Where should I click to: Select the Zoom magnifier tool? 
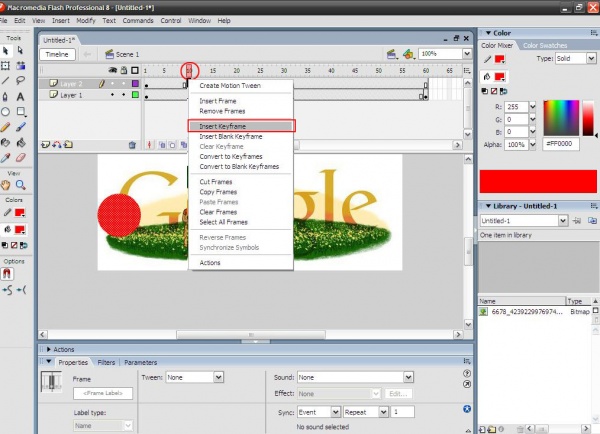pyautogui.click(x=21, y=185)
